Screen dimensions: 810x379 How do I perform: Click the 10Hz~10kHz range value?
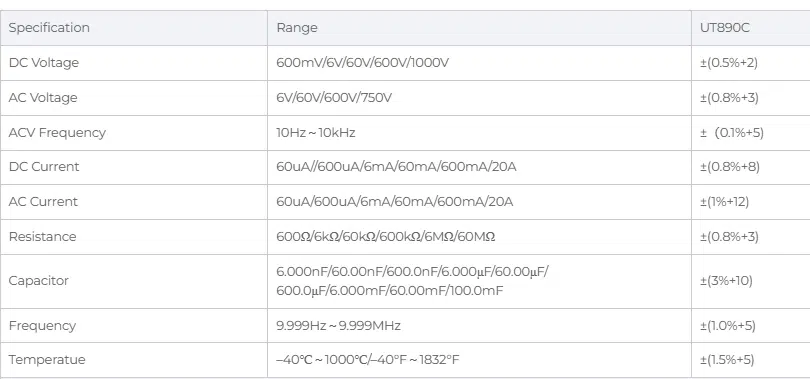(316, 133)
